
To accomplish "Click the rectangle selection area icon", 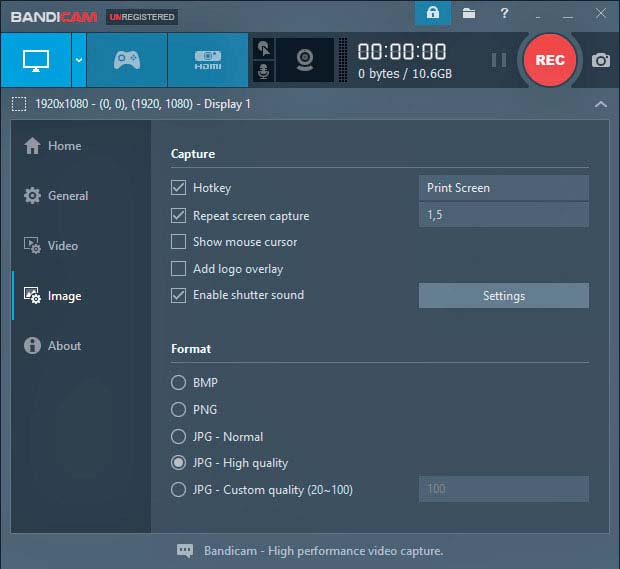I will 19,104.
